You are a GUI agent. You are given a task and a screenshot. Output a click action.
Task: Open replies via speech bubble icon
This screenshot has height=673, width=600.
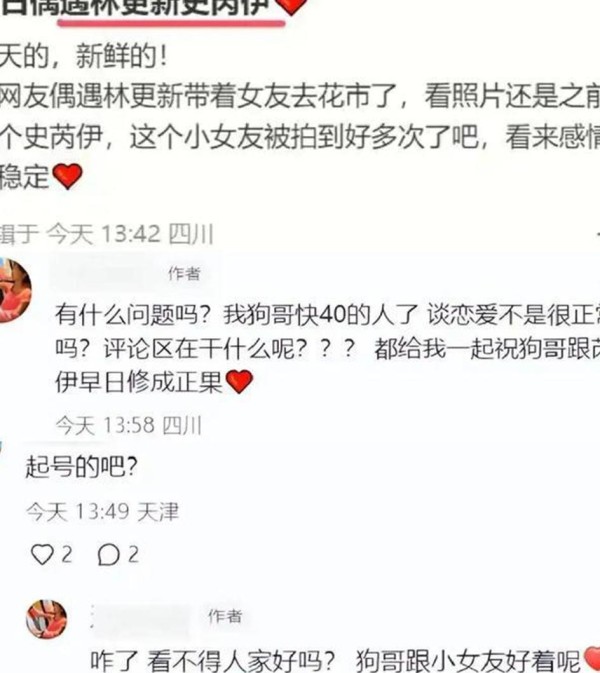[108, 555]
